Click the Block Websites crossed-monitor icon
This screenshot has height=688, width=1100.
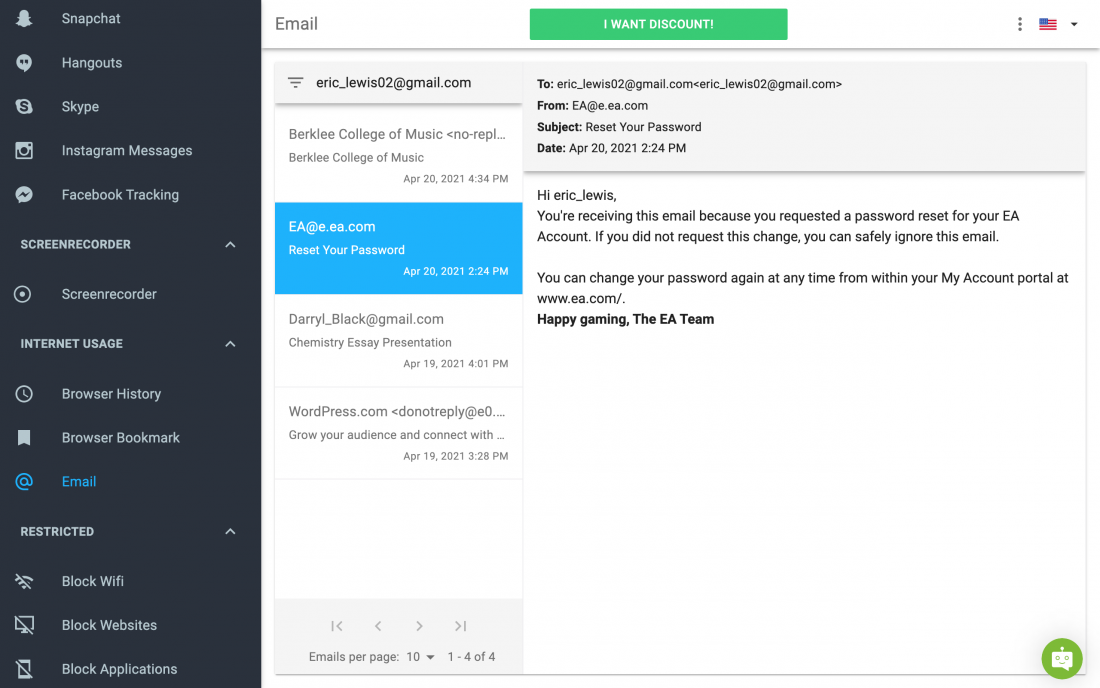tap(24, 625)
